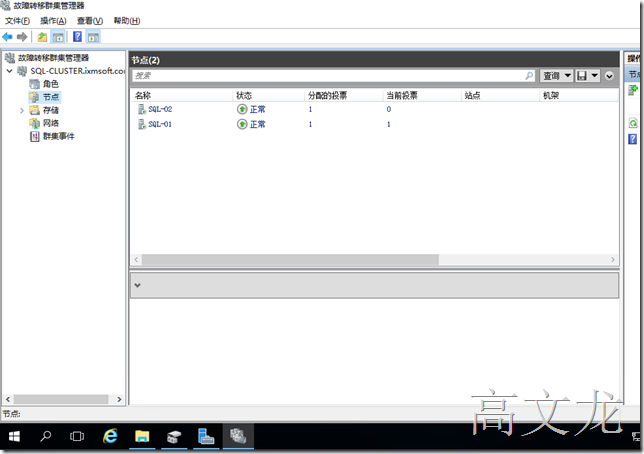
Task: Select 存储 in the tree
Action: click(x=51, y=110)
